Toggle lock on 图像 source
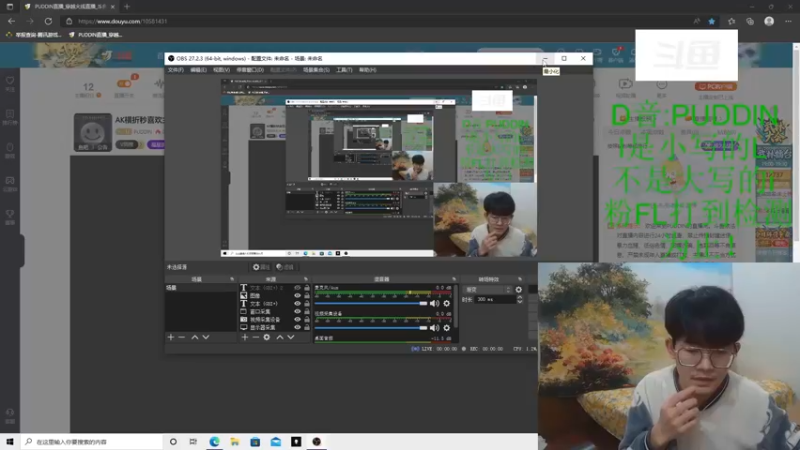The width and height of the screenshot is (800, 450). coord(307,295)
